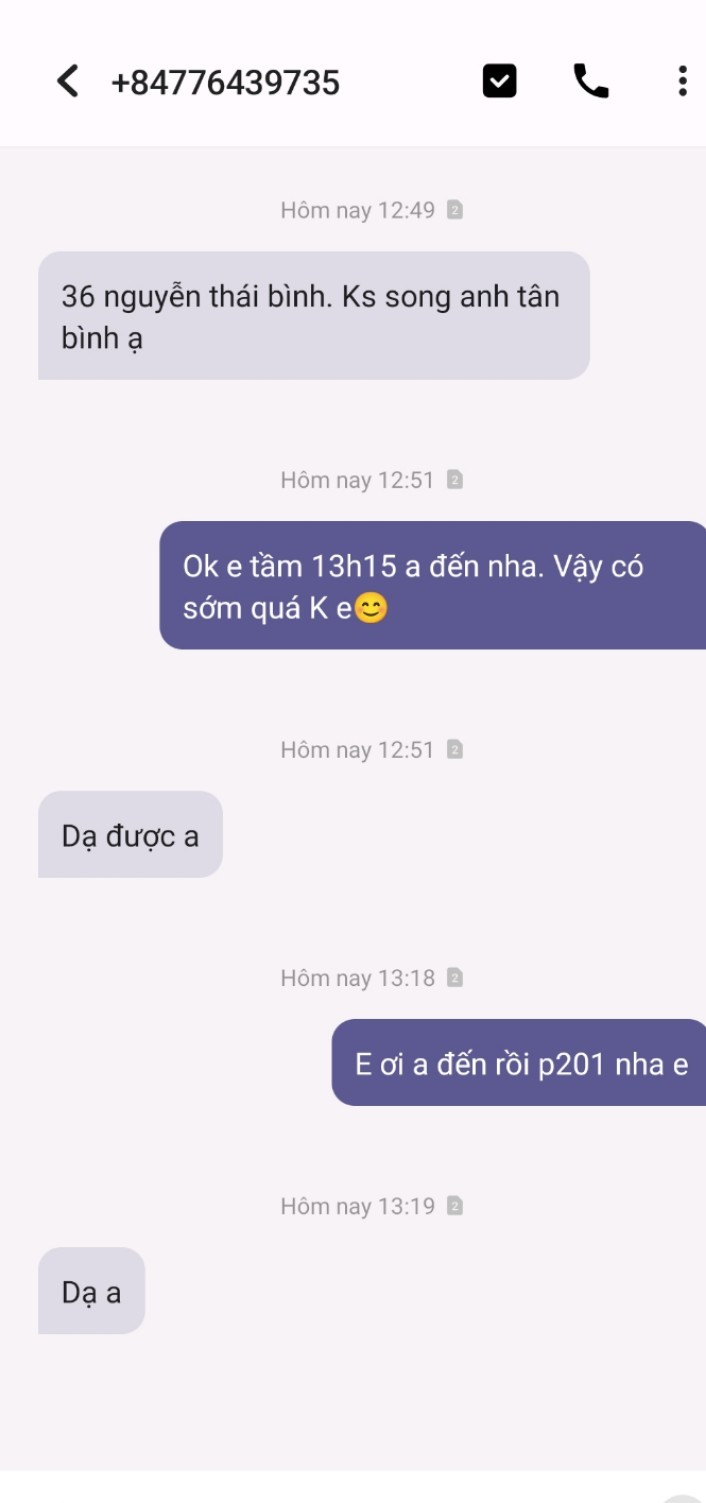The width and height of the screenshot is (706, 1503).
Task: Tap the last "Dạ a" message bubble
Action: click(x=92, y=1291)
